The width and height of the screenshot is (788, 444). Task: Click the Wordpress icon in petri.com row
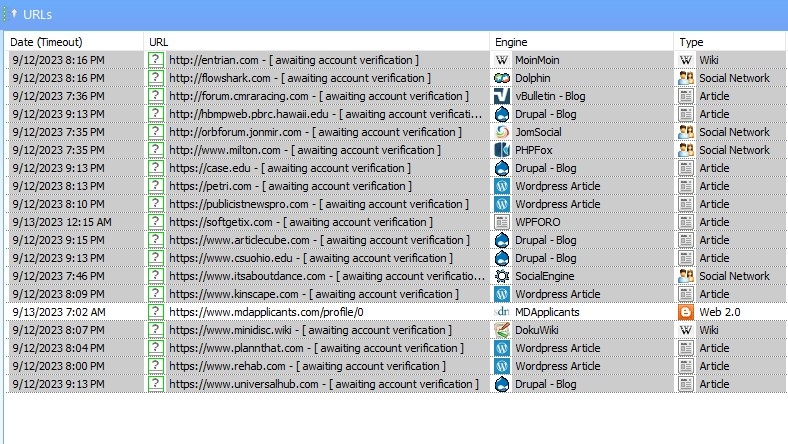(502, 186)
